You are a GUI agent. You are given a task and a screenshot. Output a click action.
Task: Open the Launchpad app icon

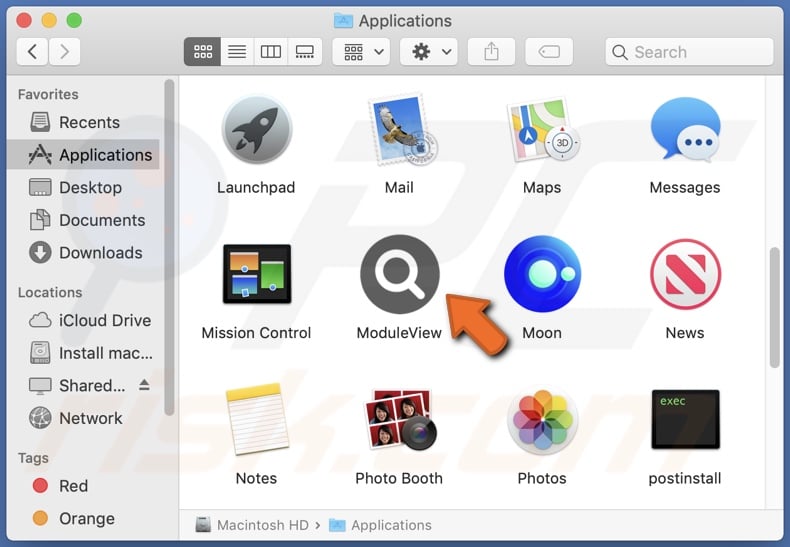[257, 130]
